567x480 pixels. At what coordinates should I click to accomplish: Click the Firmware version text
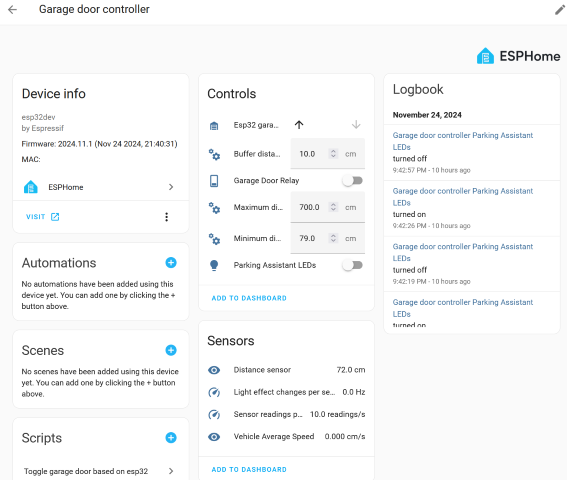coord(99,144)
